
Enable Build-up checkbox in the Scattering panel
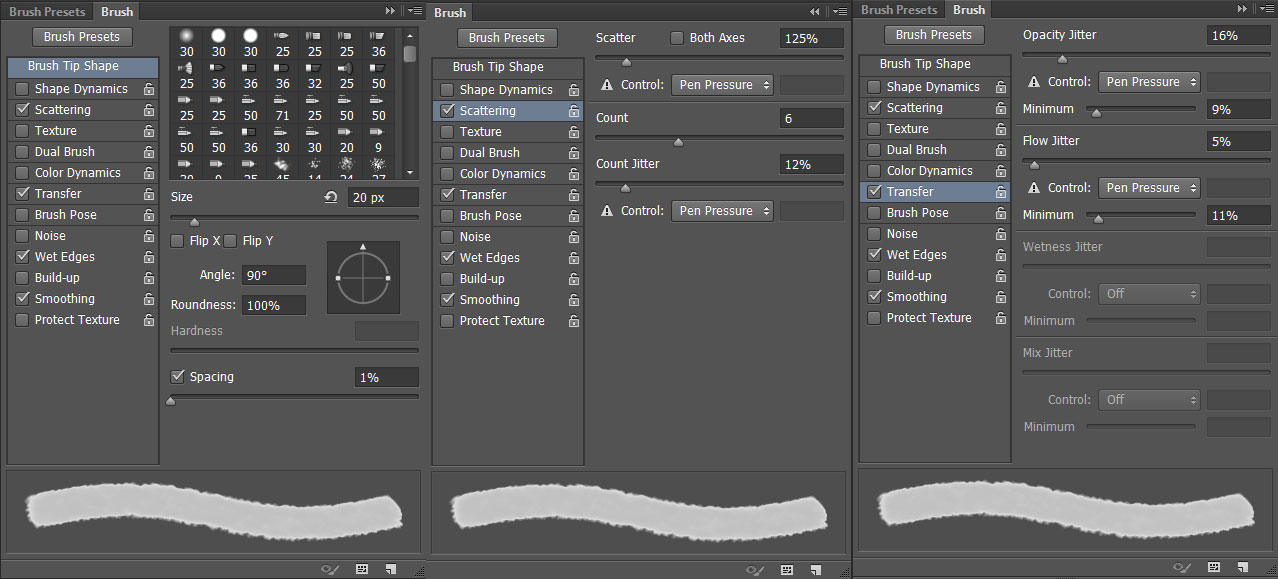click(447, 279)
